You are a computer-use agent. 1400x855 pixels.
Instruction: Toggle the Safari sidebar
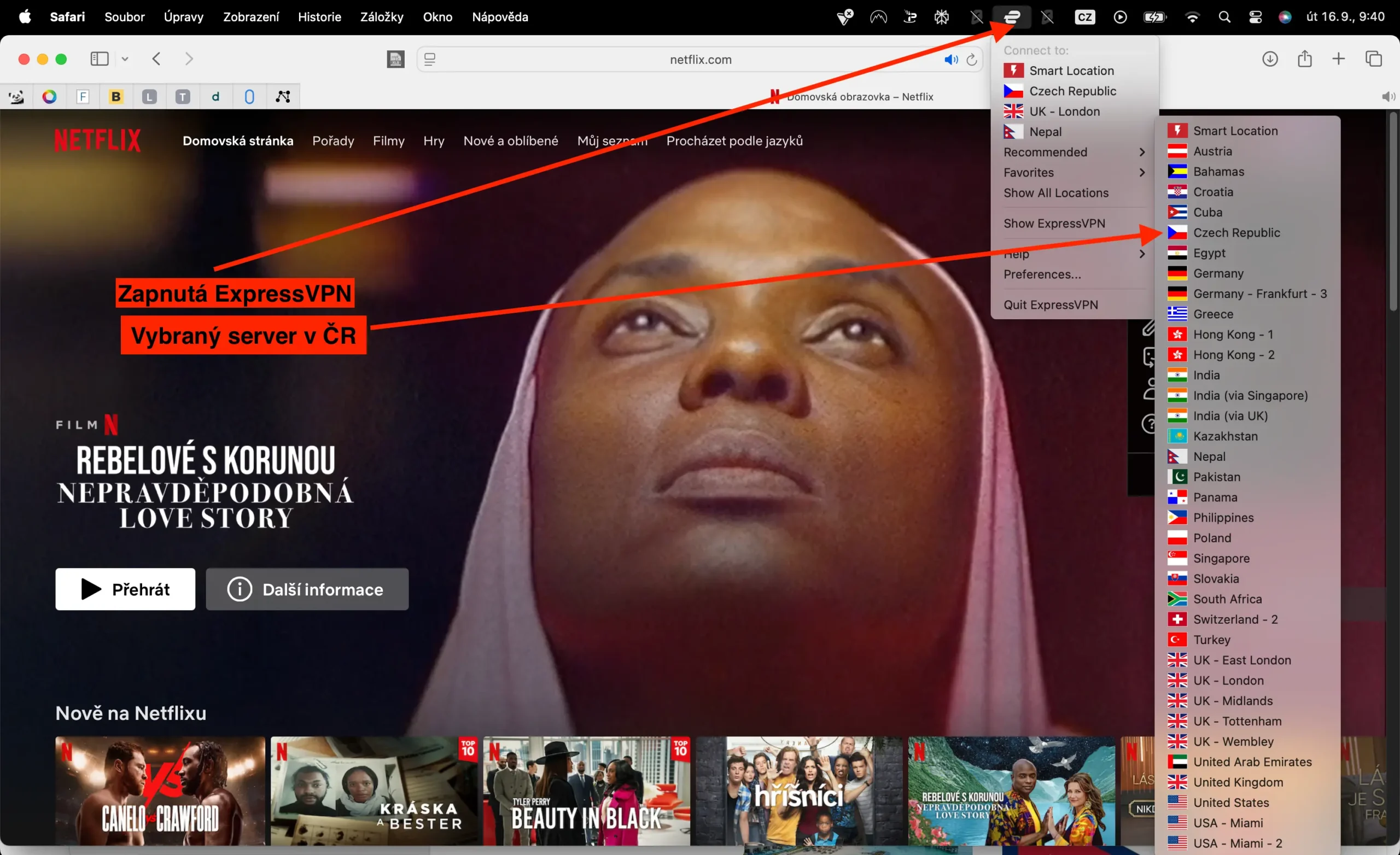pos(99,58)
